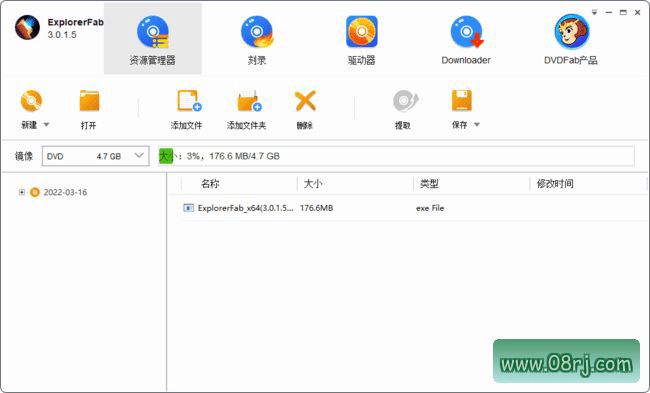Open the window options menu arrow
This screenshot has width=650, height=393.
coord(594,12)
